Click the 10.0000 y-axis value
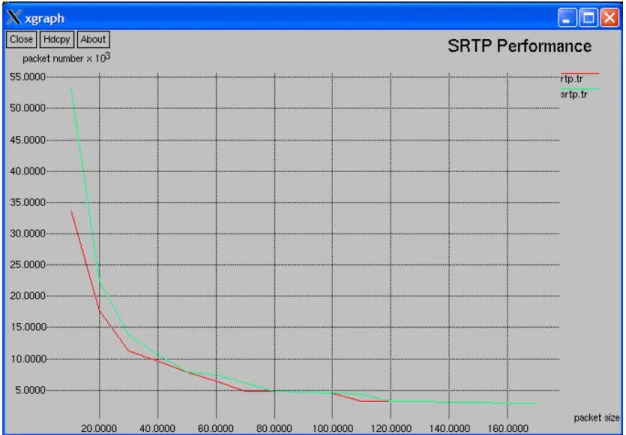Image resolution: width=626 pixels, height=435 pixels. click(x=28, y=359)
